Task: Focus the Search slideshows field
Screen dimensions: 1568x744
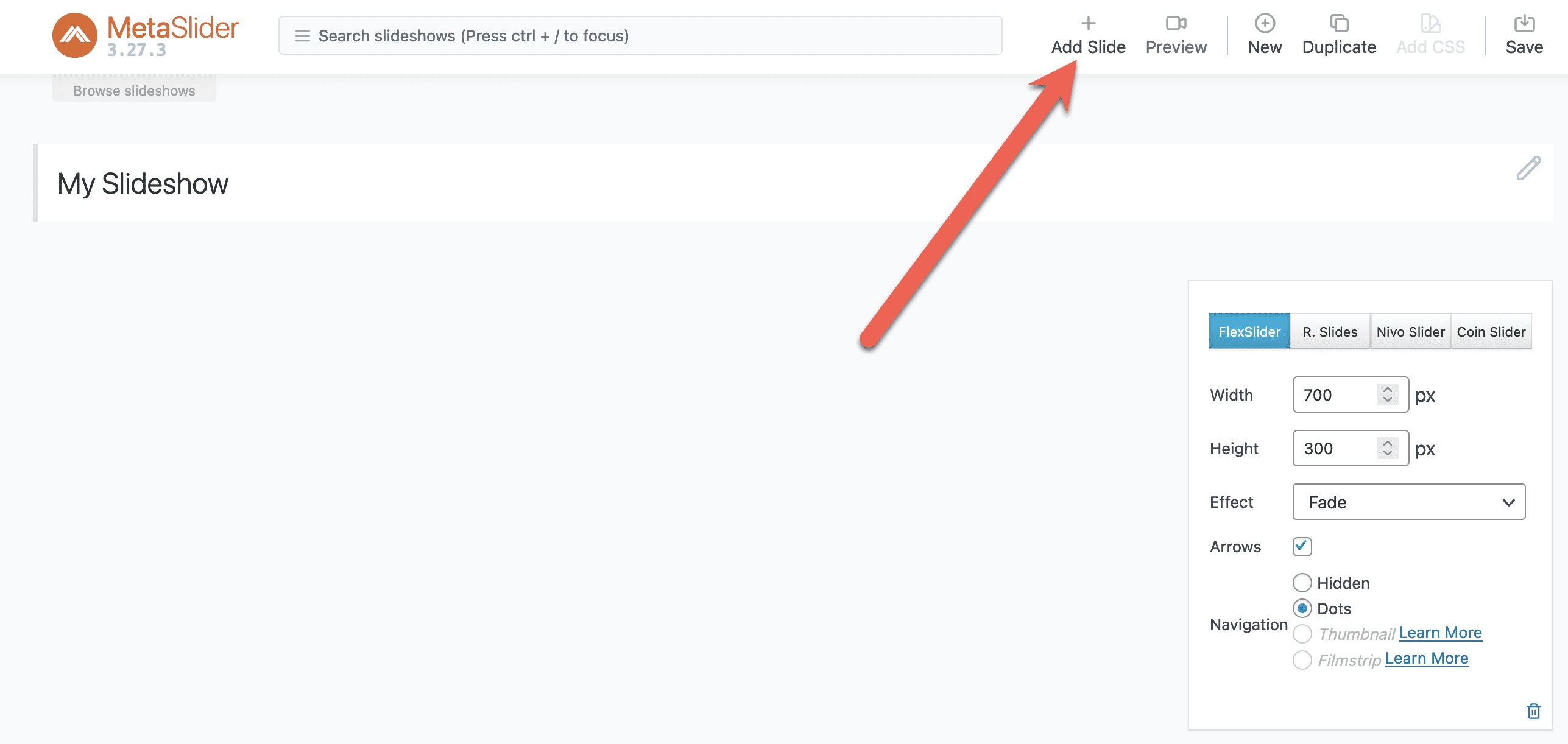Action: click(x=640, y=36)
